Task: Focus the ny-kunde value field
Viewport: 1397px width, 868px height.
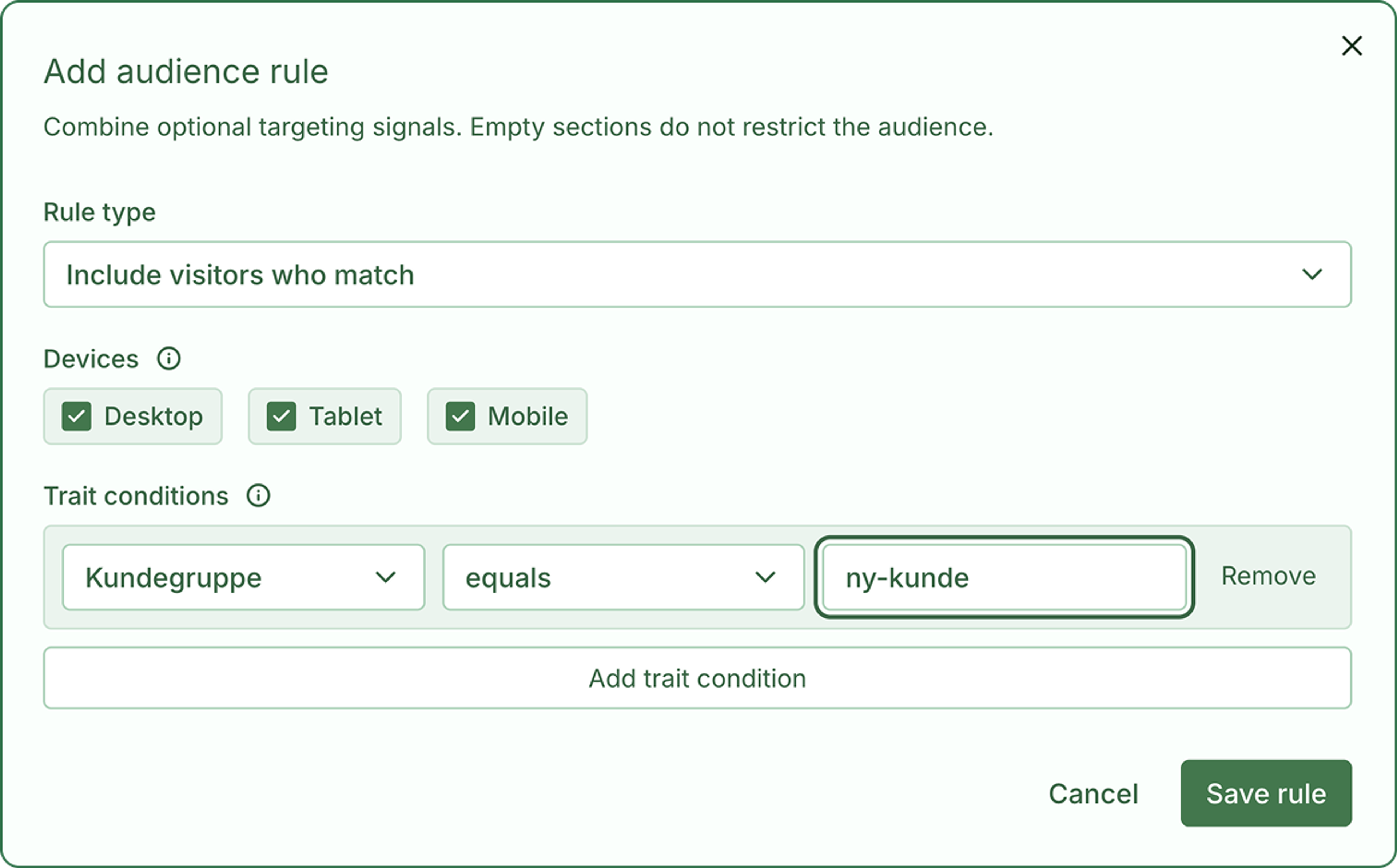Action: click(x=1004, y=577)
